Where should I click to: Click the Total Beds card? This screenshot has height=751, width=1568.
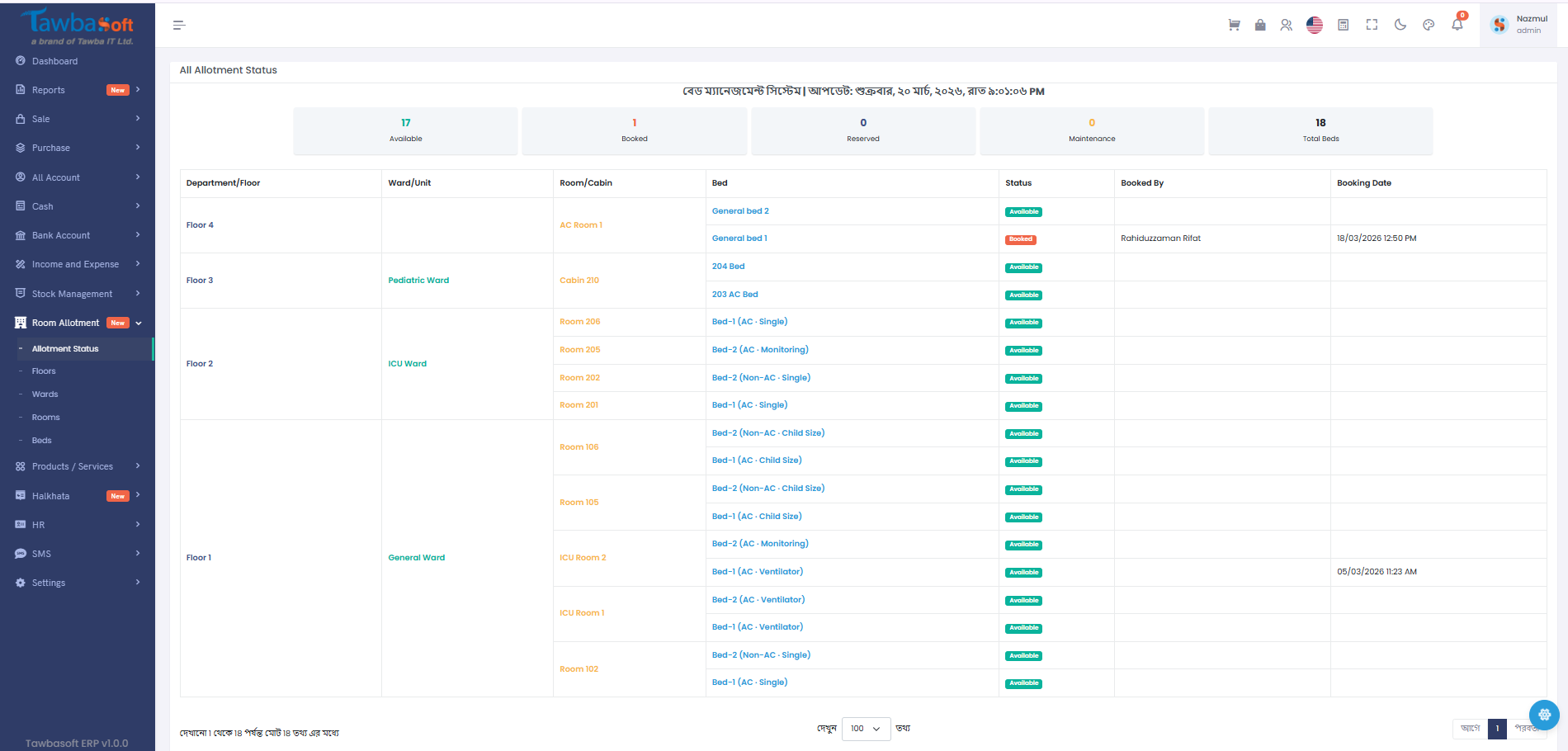(x=1320, y=130)
